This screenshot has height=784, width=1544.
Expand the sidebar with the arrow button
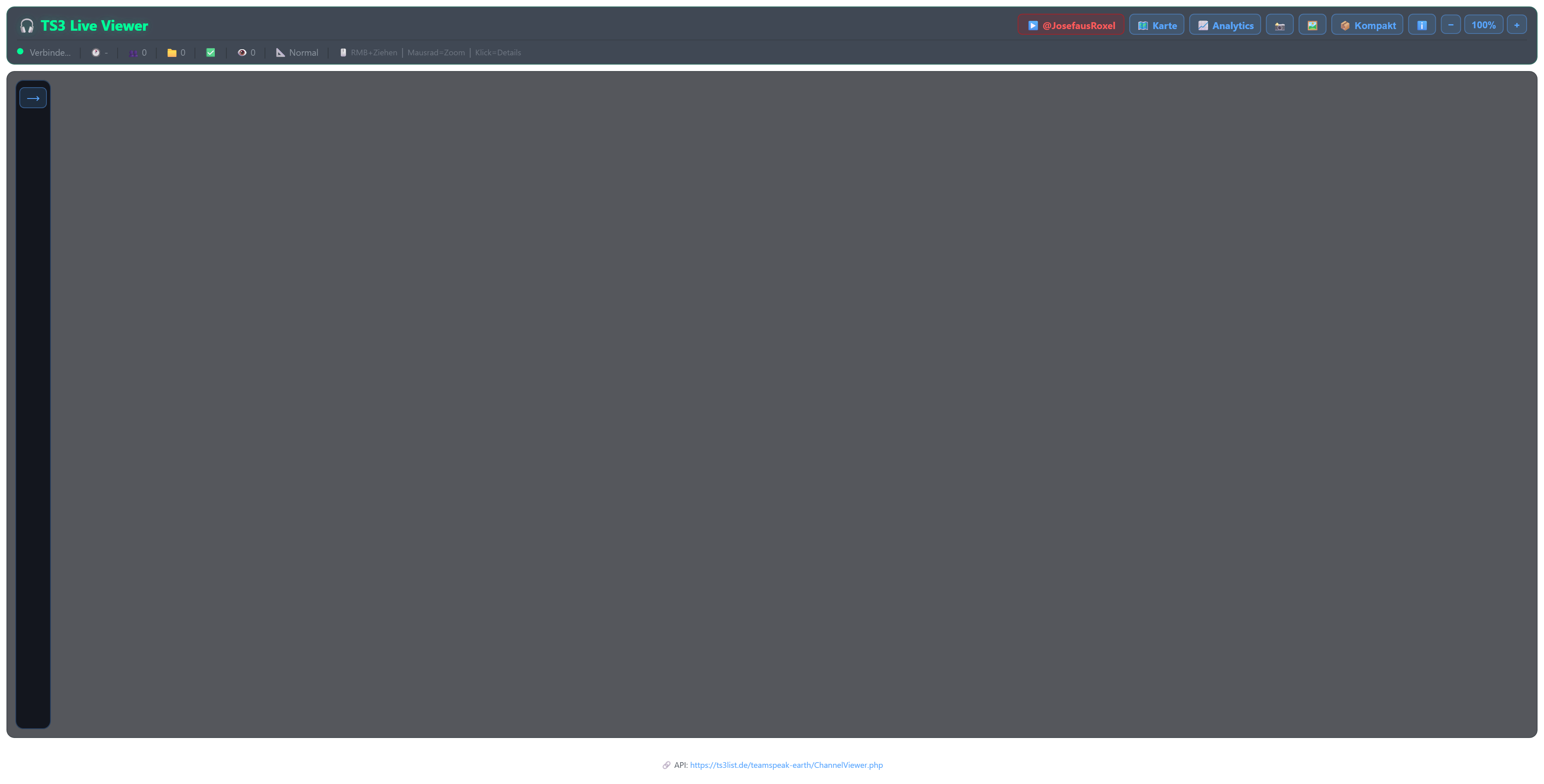coord(33,98)
